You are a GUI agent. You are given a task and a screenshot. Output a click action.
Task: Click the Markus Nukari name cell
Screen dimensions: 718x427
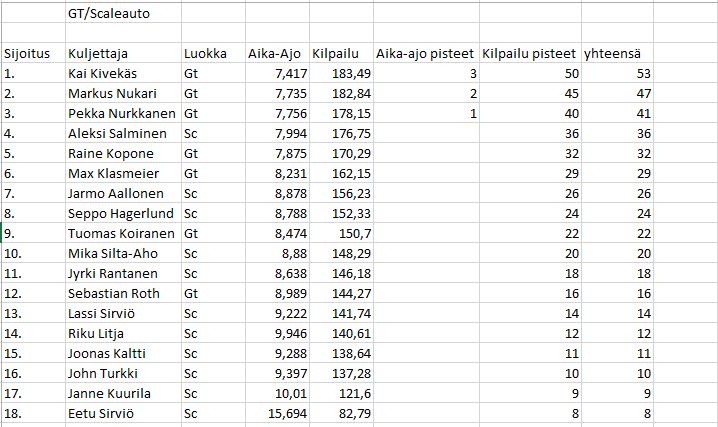108,93
